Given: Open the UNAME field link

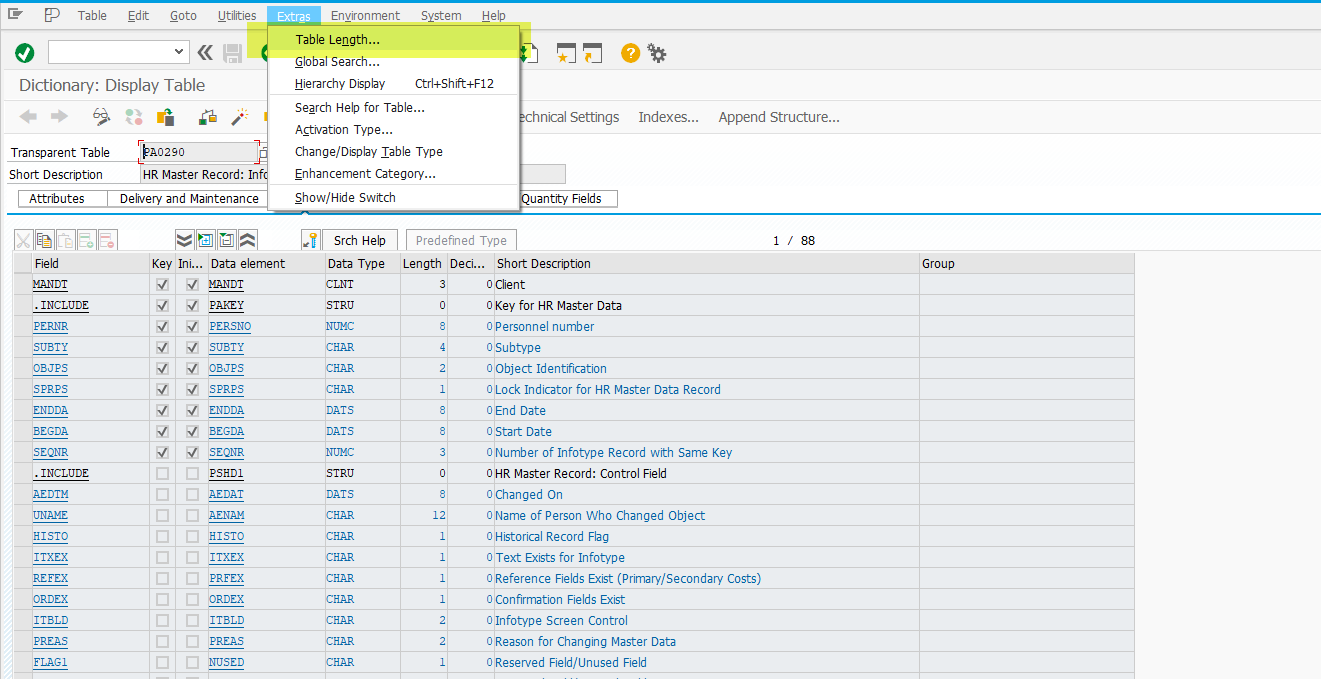Looking at the screenshot, I should tap(50, 516).
